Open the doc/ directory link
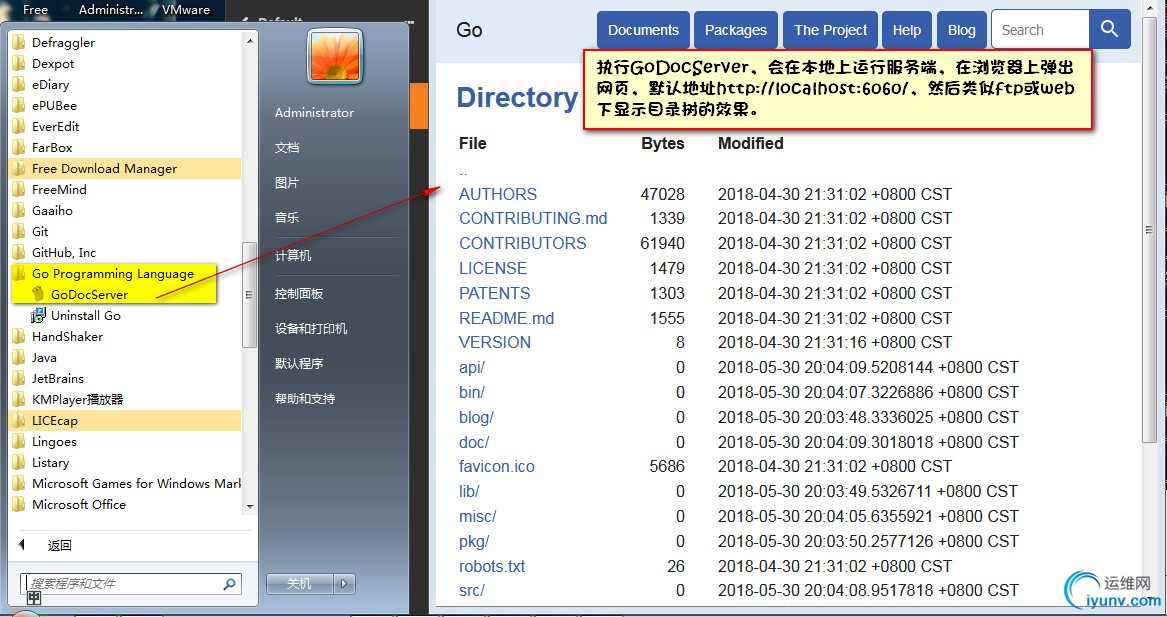The image size is (1167, 617). coord(474,442)
